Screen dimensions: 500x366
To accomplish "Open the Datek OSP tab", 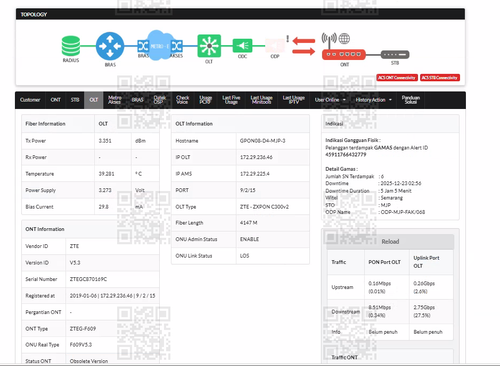I will (159, 100).
